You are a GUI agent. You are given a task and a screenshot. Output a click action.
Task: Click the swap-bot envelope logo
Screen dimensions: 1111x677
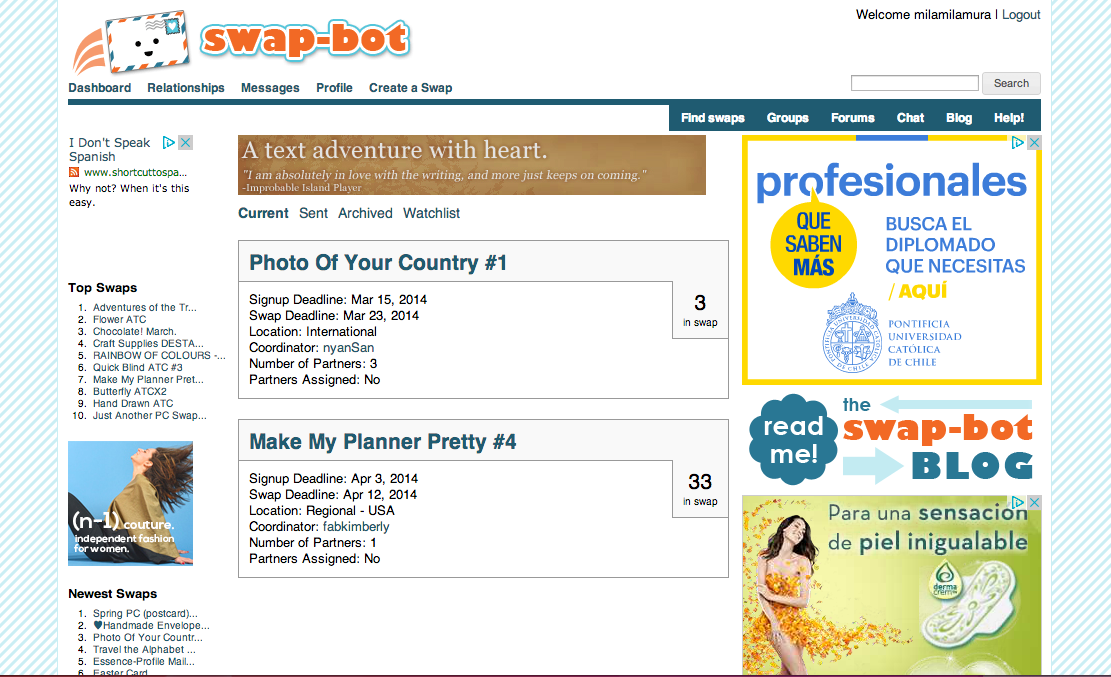point(240,40)
